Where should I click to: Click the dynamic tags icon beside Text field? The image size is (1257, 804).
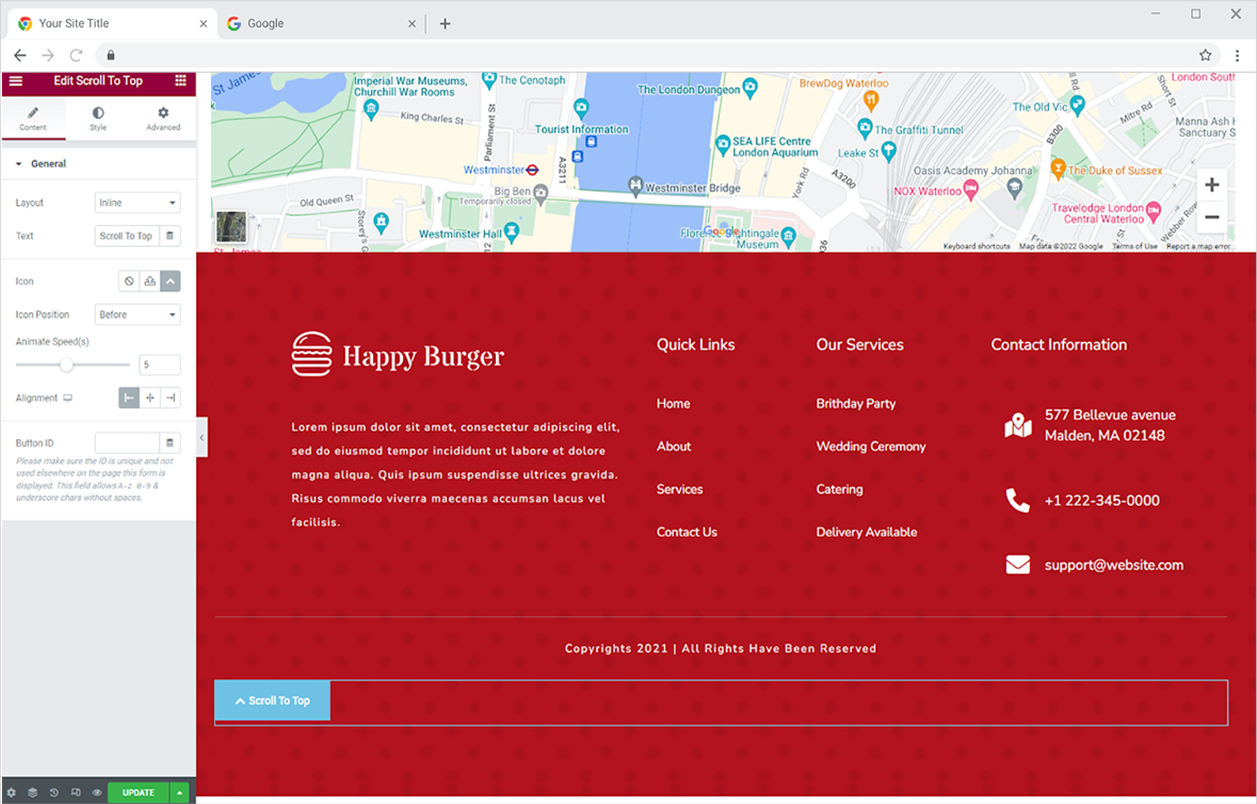(x=170, y=236)
